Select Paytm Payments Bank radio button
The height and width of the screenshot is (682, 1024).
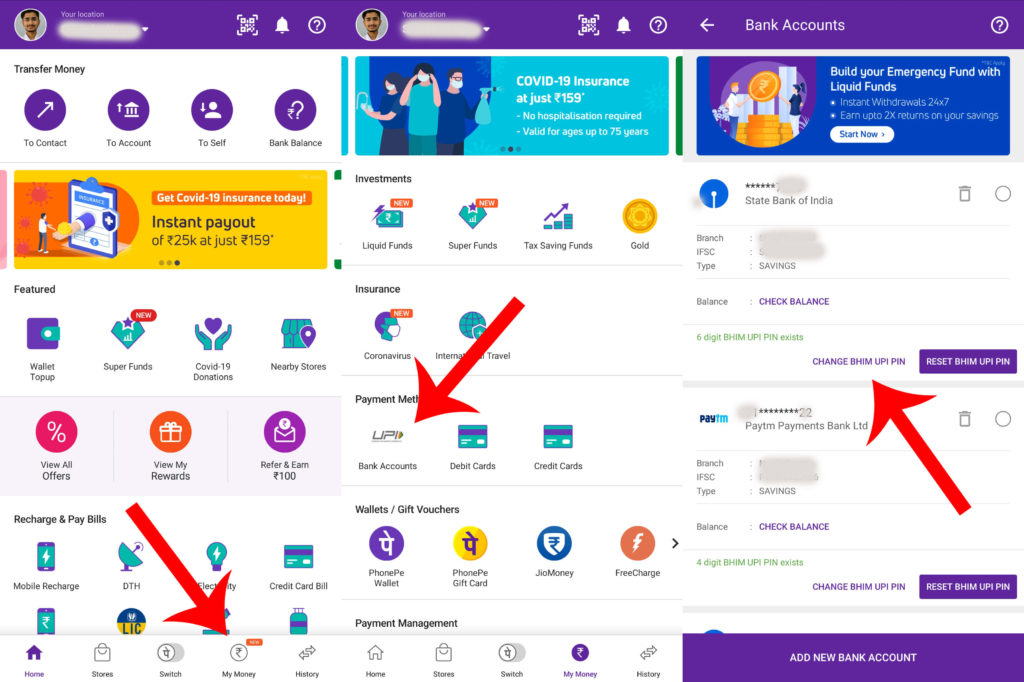[1002, 419]
